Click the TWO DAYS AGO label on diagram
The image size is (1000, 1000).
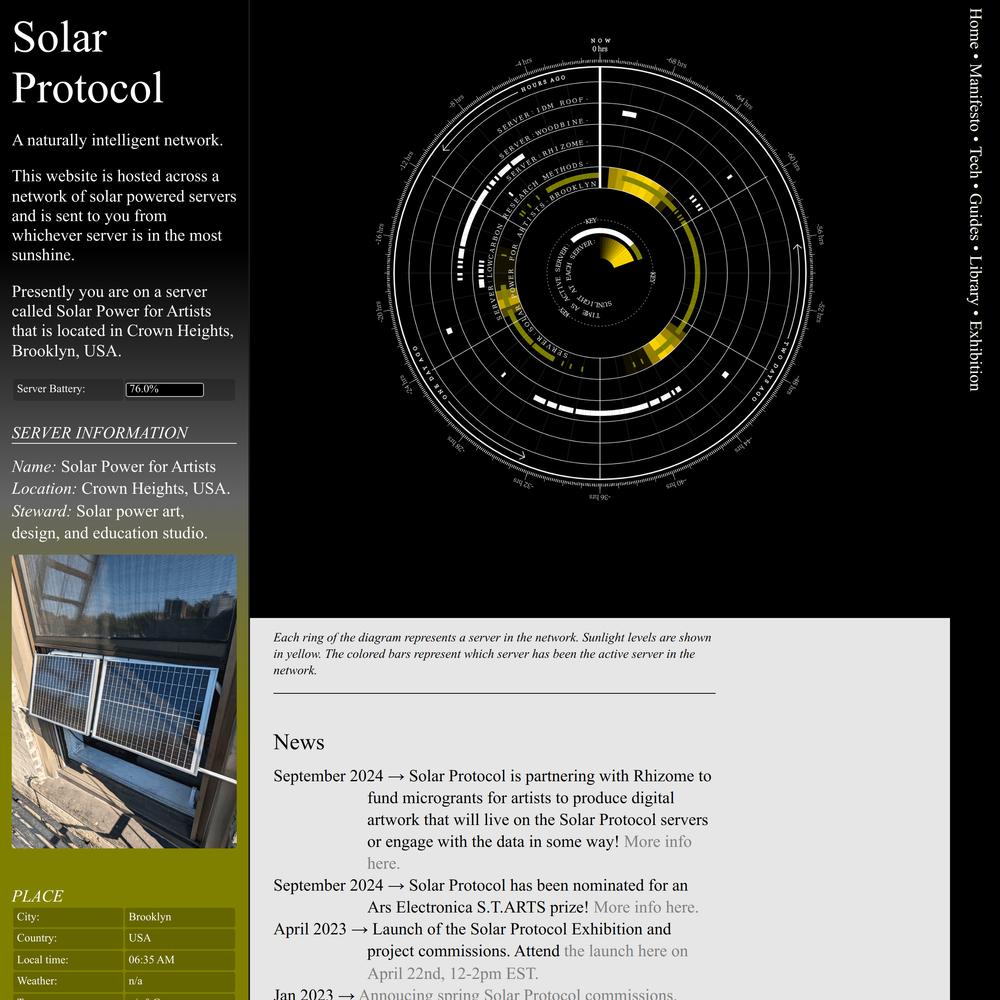click(x=770, y=372)
